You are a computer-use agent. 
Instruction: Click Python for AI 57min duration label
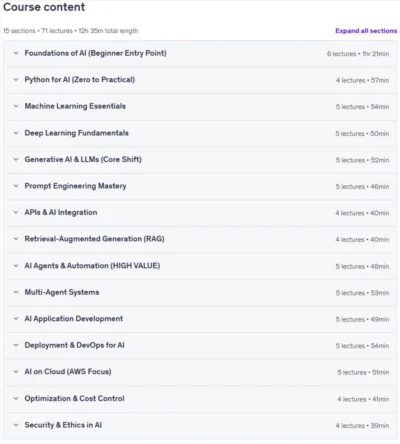380,80
